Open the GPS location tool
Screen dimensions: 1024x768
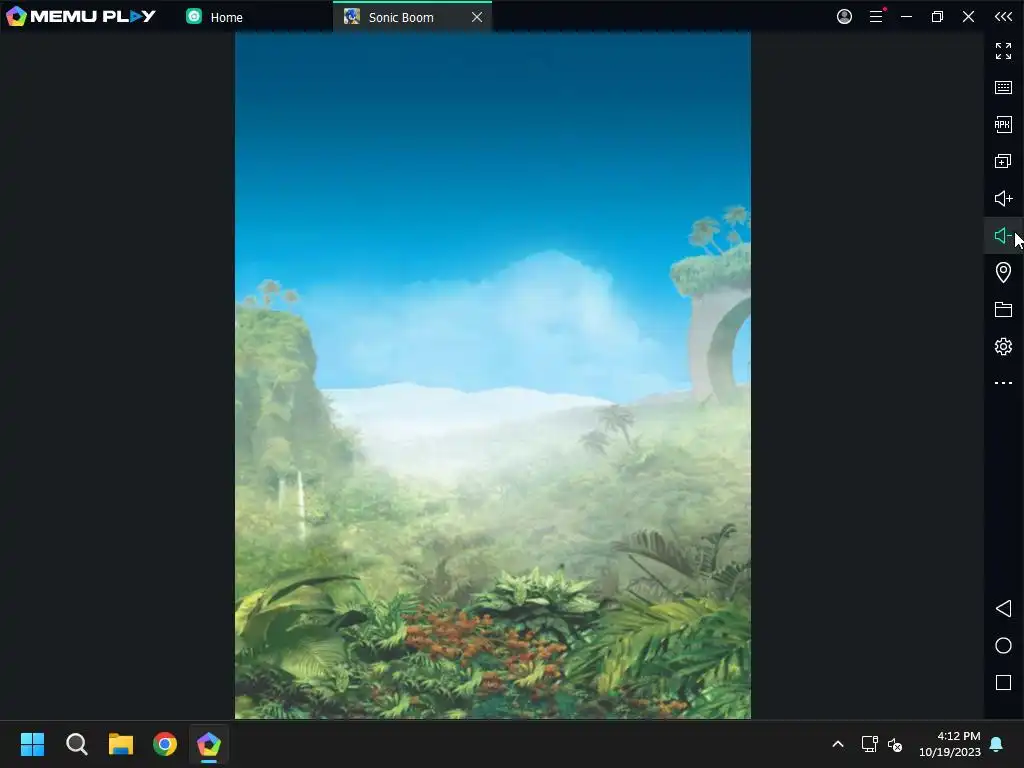click(1003, 272)
